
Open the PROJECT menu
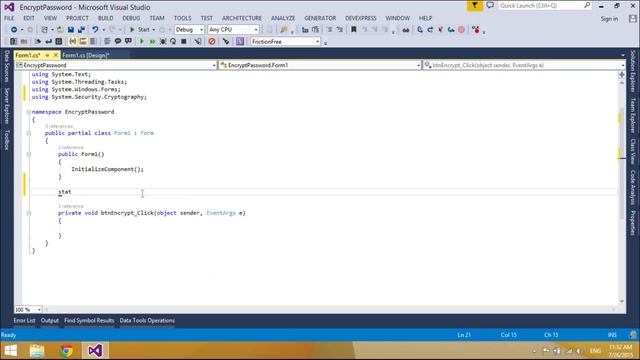click(x=77, y=18)
